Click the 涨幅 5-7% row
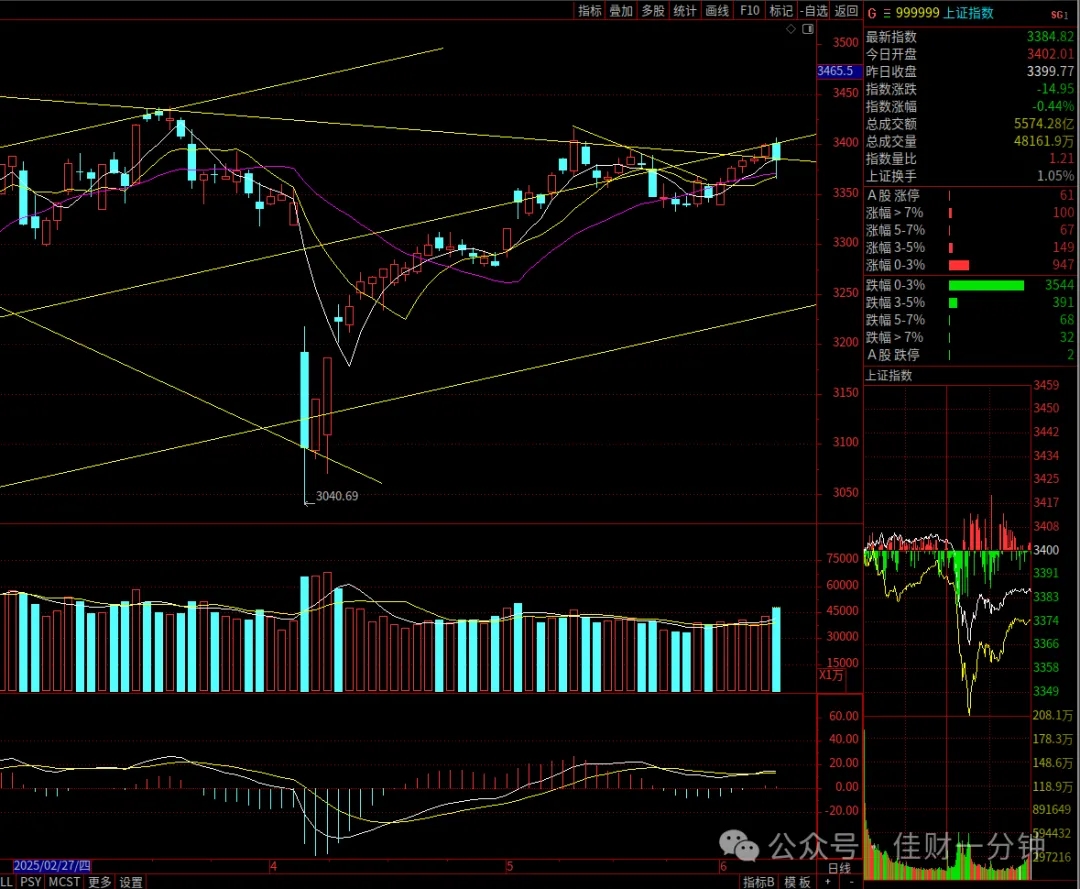 970,230
